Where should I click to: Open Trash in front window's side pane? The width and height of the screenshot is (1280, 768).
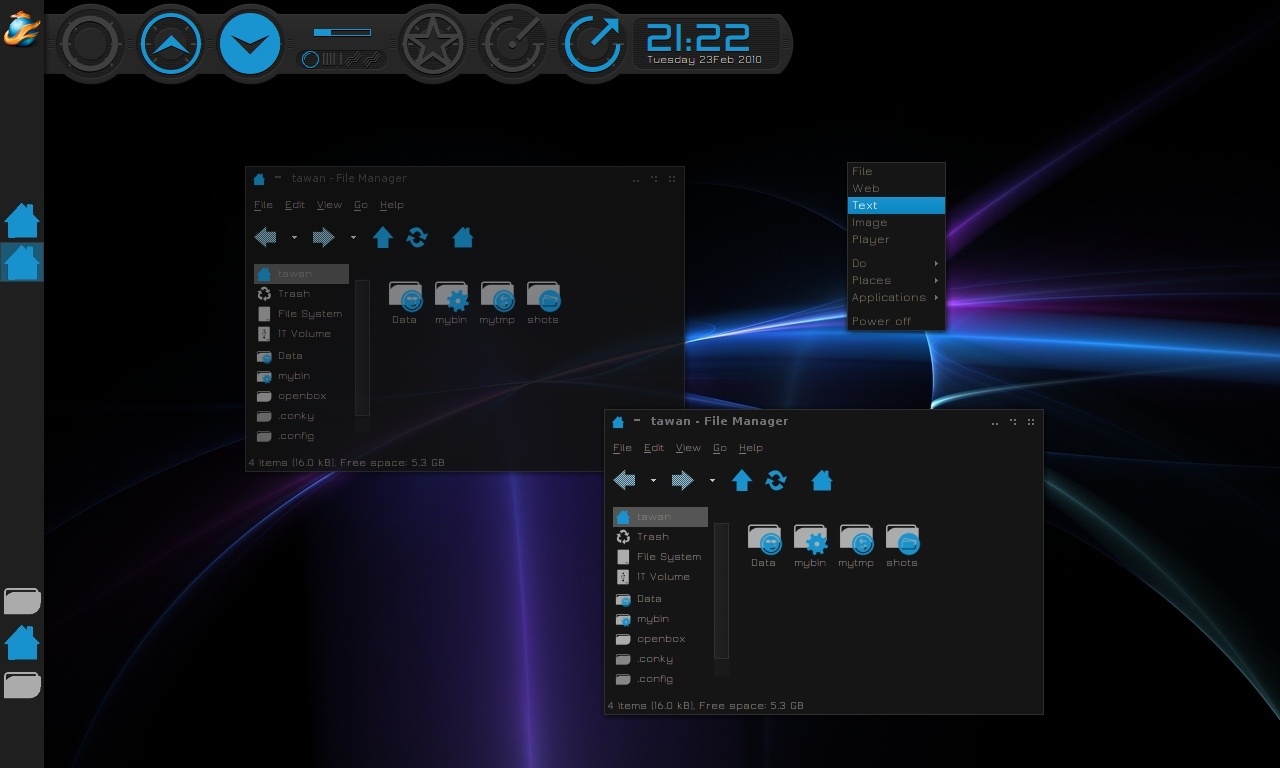(x=660, y=537)
